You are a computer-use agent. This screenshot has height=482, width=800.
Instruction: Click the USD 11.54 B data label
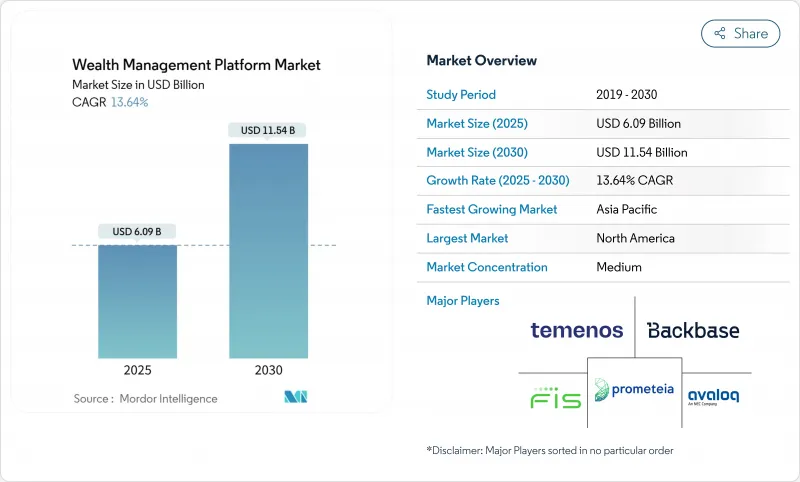tap(268, 130)
